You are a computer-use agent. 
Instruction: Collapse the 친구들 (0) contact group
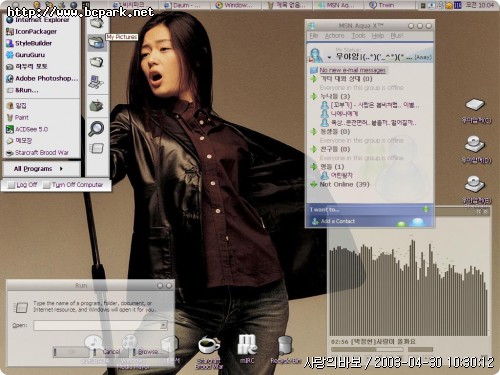313,149
